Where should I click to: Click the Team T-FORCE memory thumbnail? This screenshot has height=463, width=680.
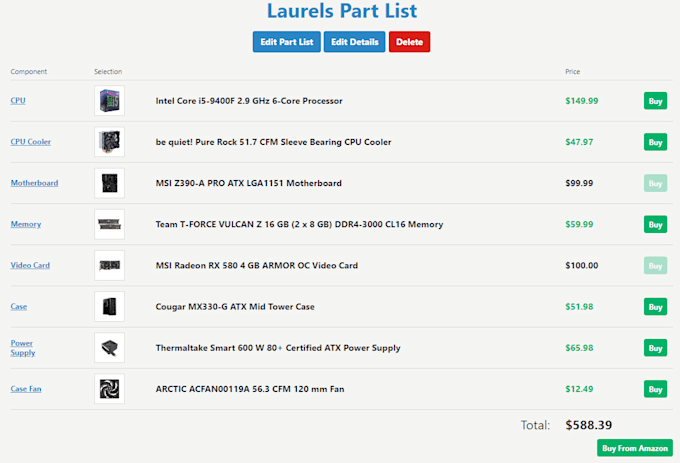pos(109,224)
